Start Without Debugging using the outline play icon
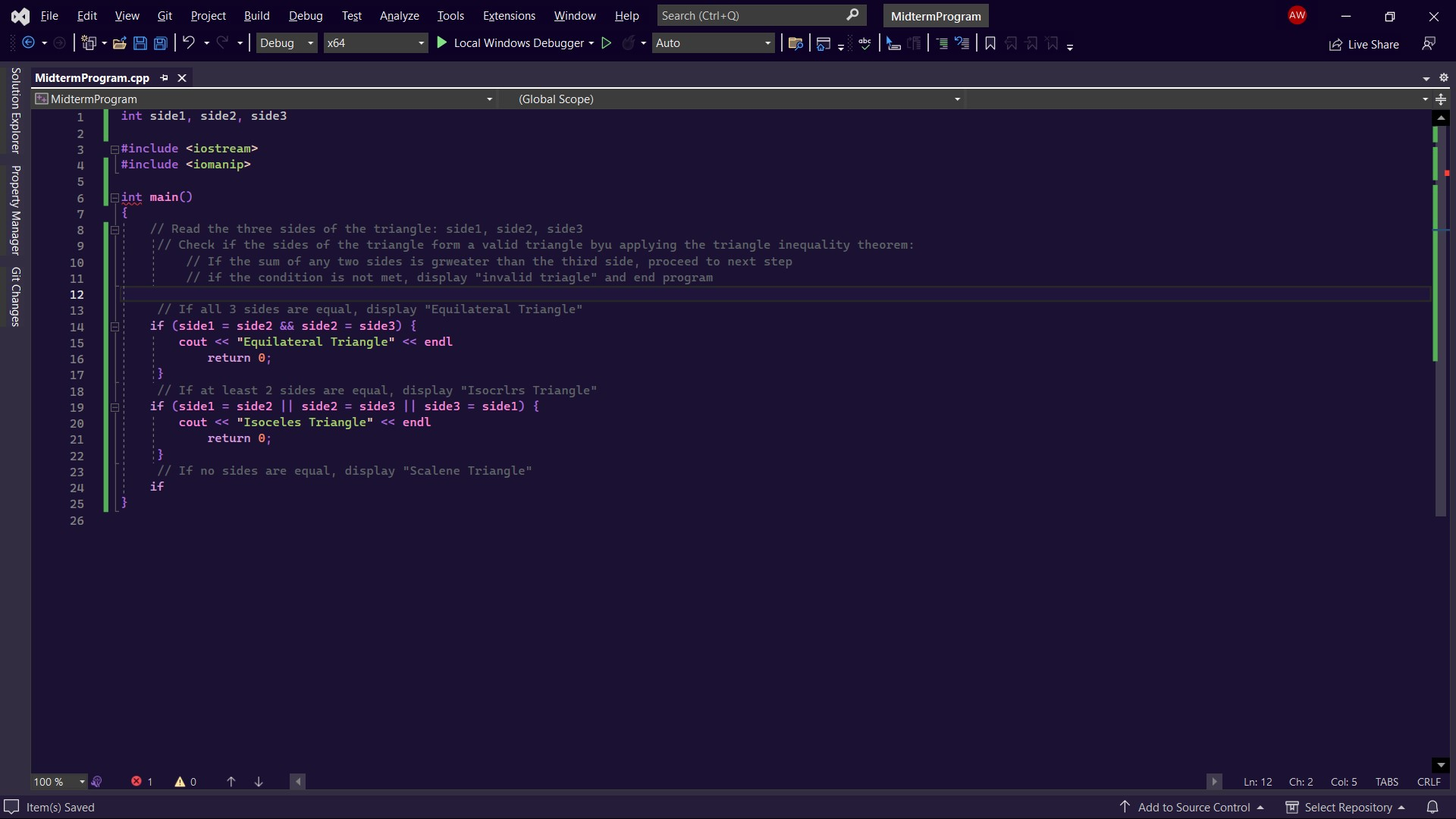This screenshot has width=1456, height=819. click(606, 43)
